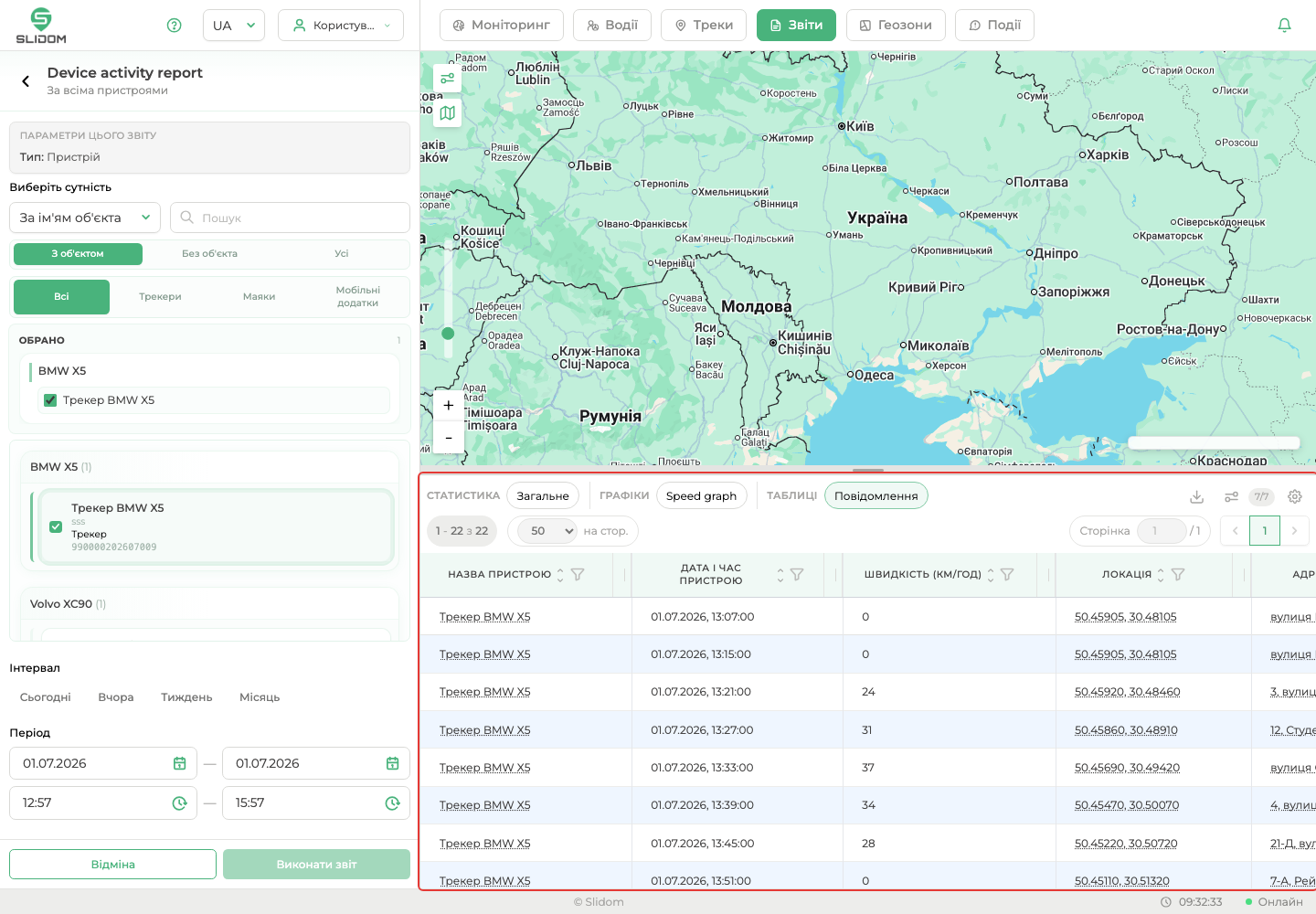Download the report table

[1196, 496]
